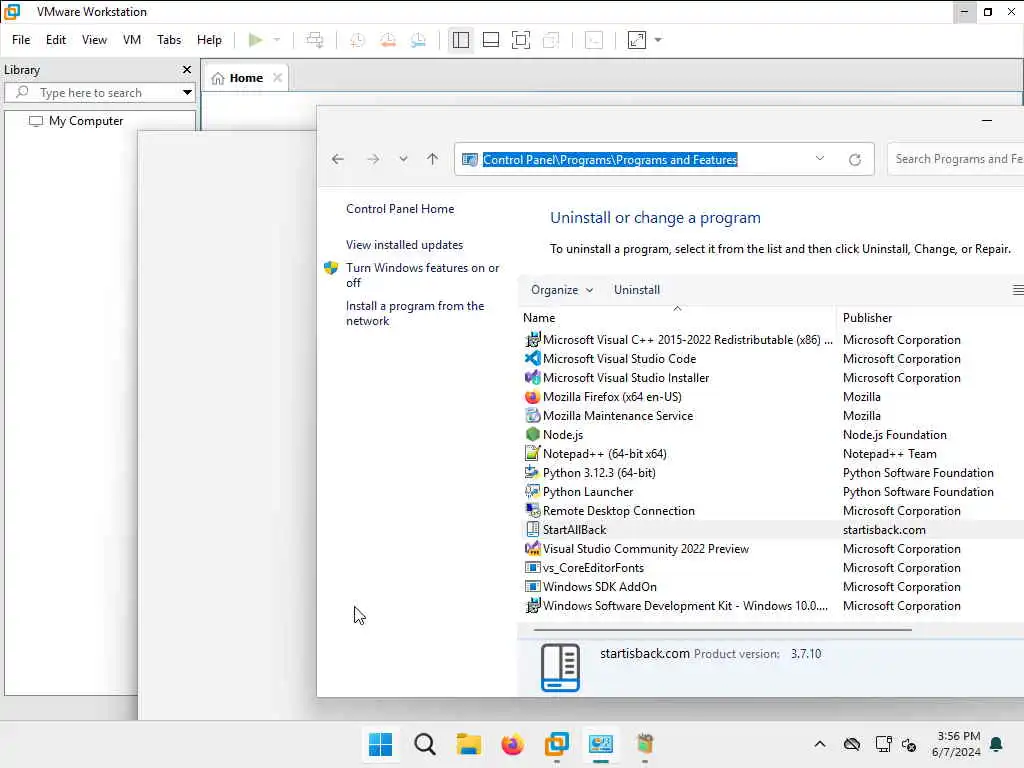Image resolution: width=1024 pixels, height=768 pixels.
Task: Toggle the VMware library sidebar view icon
Action: (460, 40)
